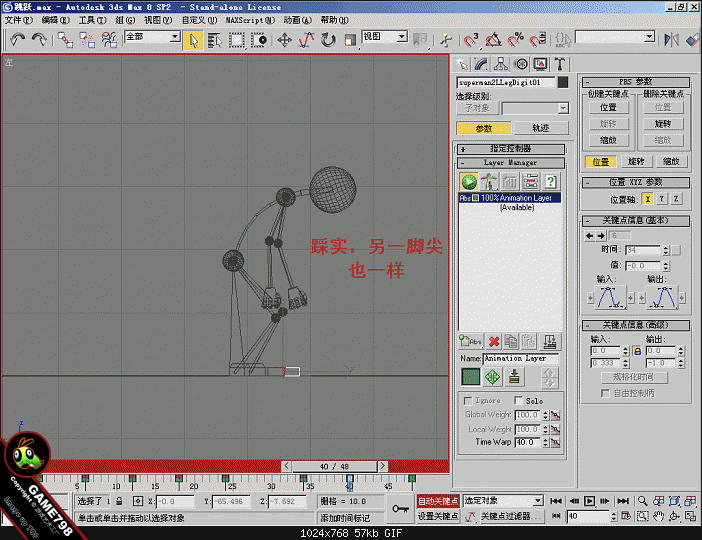
Task: Collapse the PRS 参数 rollout
Action: [636, 82]
